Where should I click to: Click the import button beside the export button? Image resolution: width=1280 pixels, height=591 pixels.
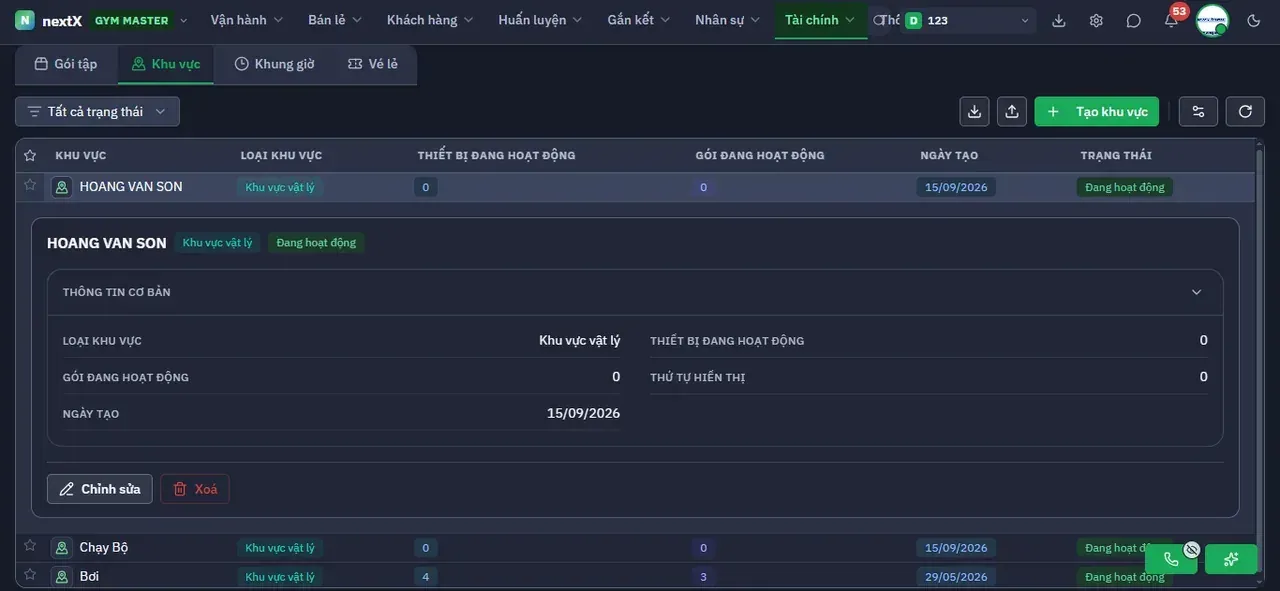[975, 111]
